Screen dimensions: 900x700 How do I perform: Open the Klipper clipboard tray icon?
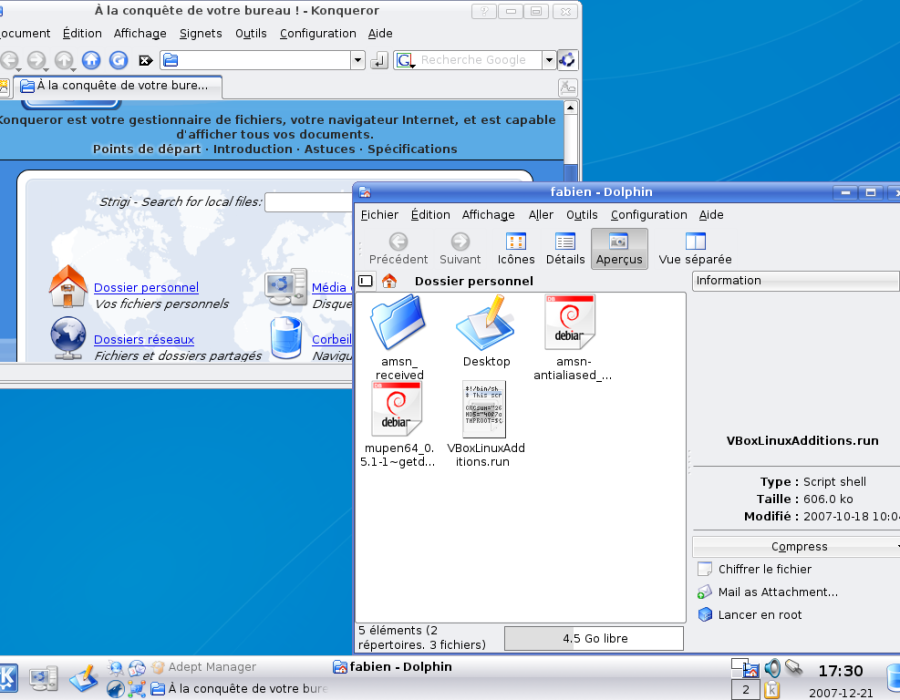coord(772,689)
